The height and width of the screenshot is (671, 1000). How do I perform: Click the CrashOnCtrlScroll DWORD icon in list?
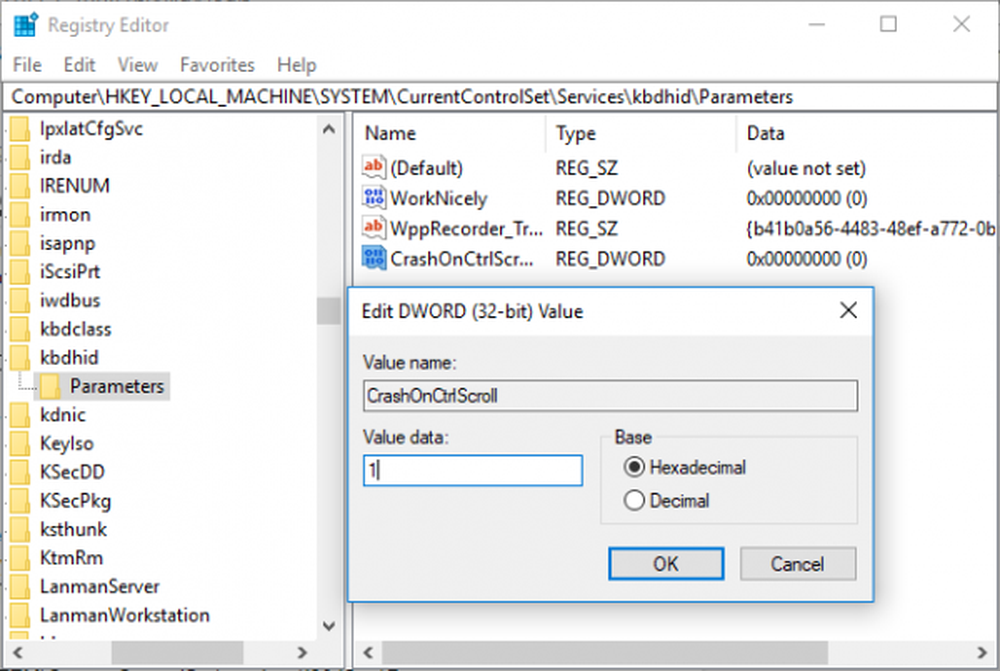(374, 258)
